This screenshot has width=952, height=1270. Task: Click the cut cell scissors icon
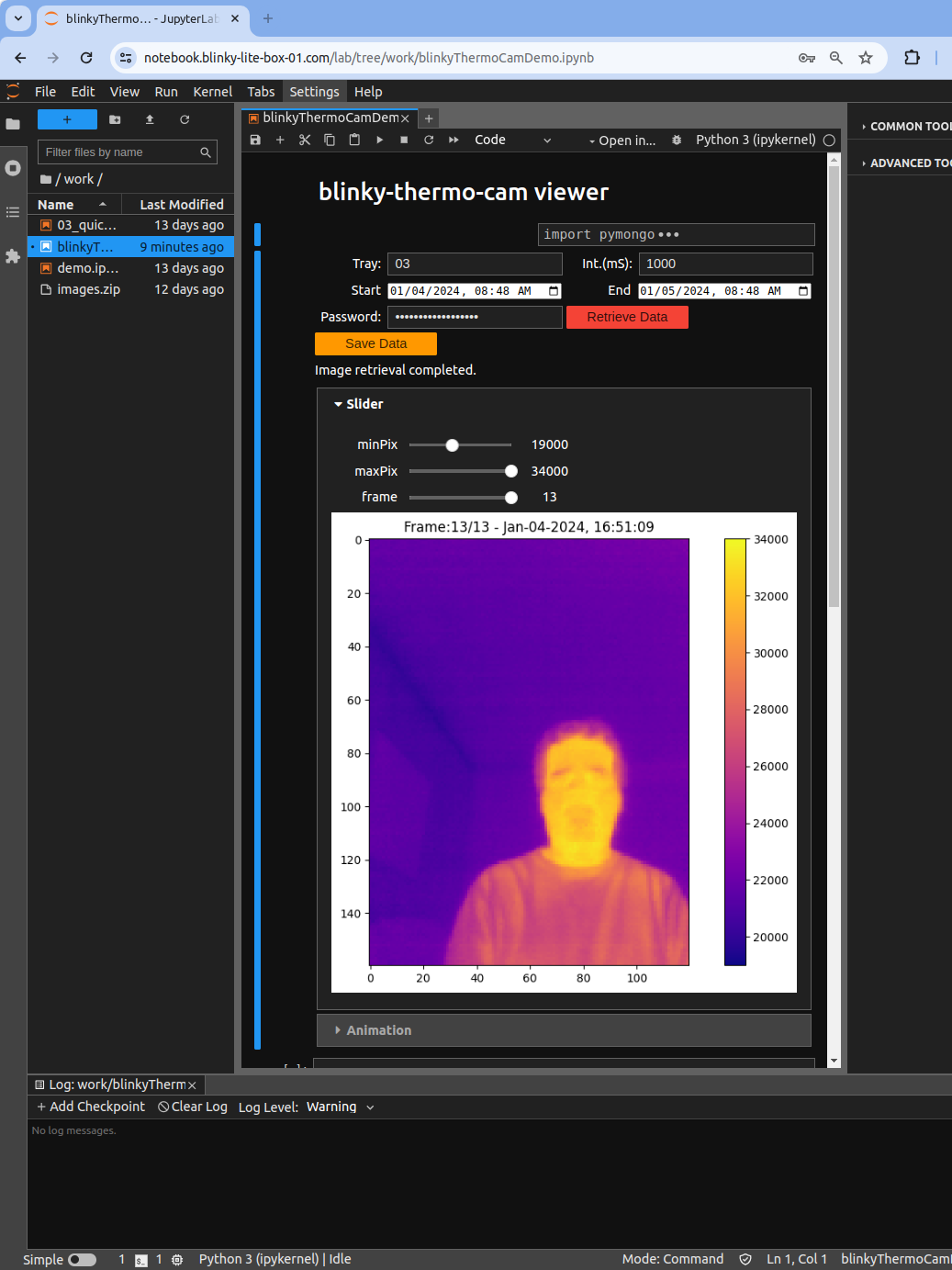tap(305, 140)
